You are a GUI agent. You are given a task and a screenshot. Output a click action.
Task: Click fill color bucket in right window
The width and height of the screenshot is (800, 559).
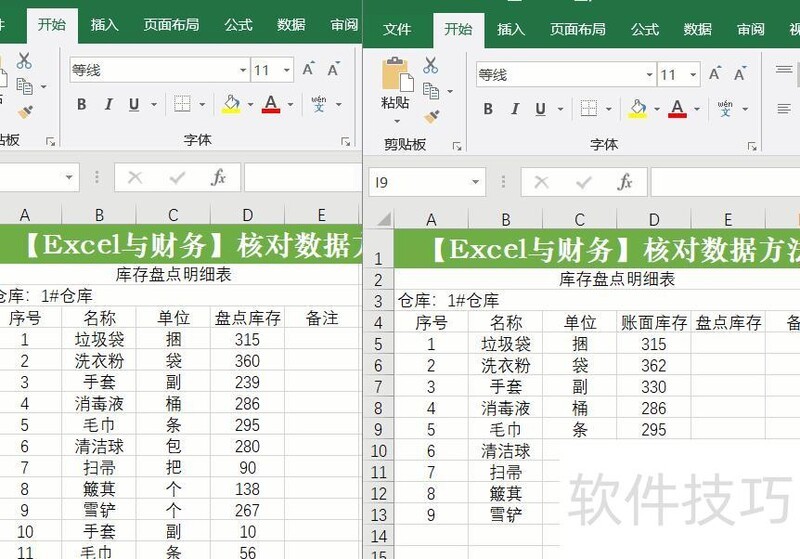coord(638,109)
